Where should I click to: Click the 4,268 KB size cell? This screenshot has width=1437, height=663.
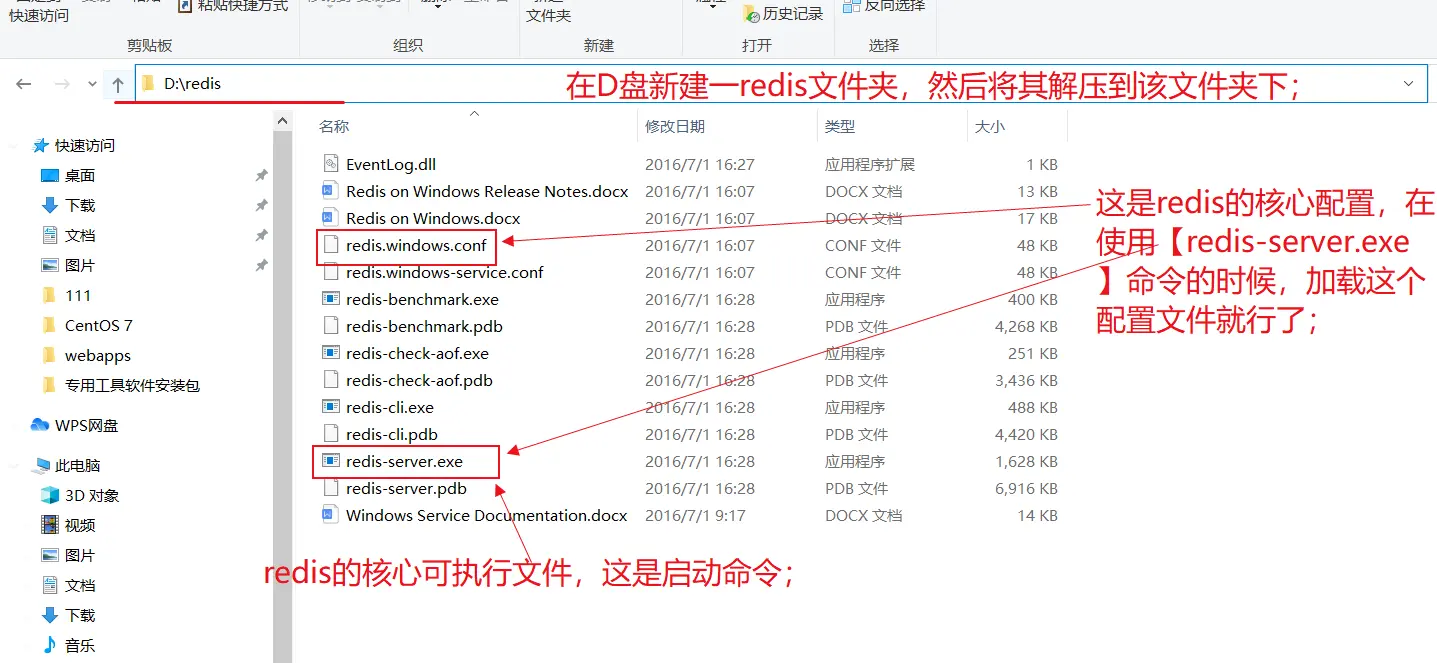pos(1026,326)
